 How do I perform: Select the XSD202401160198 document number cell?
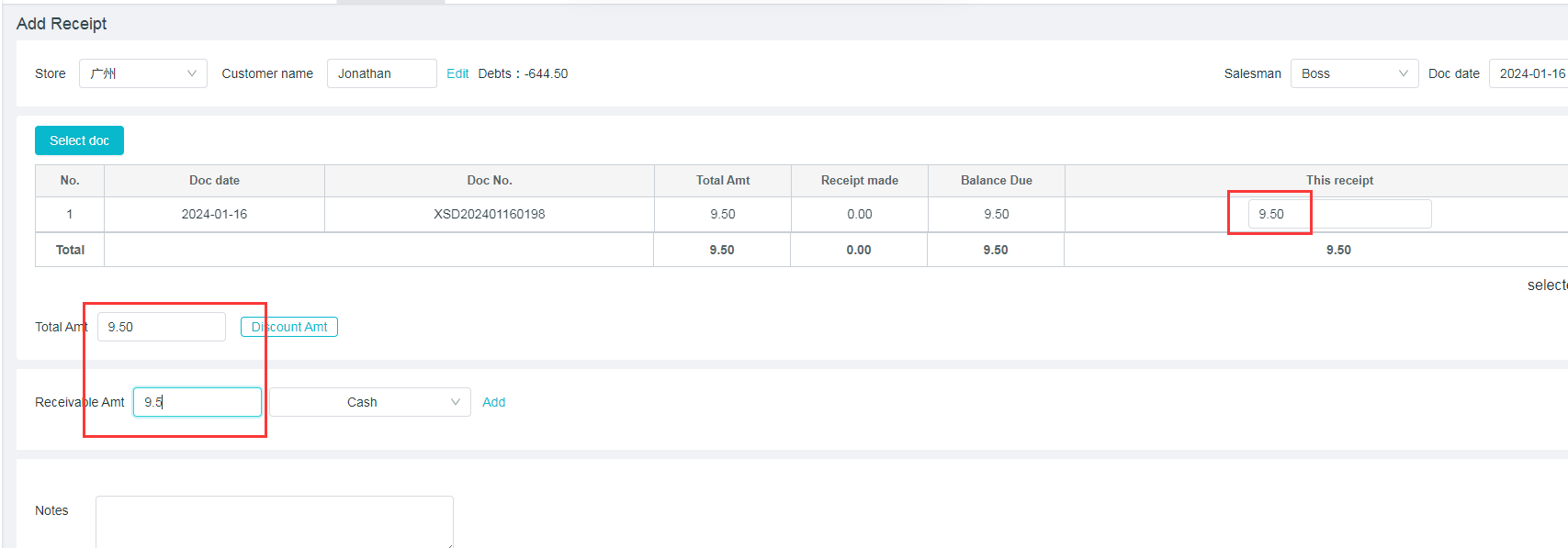pos(489,214)
